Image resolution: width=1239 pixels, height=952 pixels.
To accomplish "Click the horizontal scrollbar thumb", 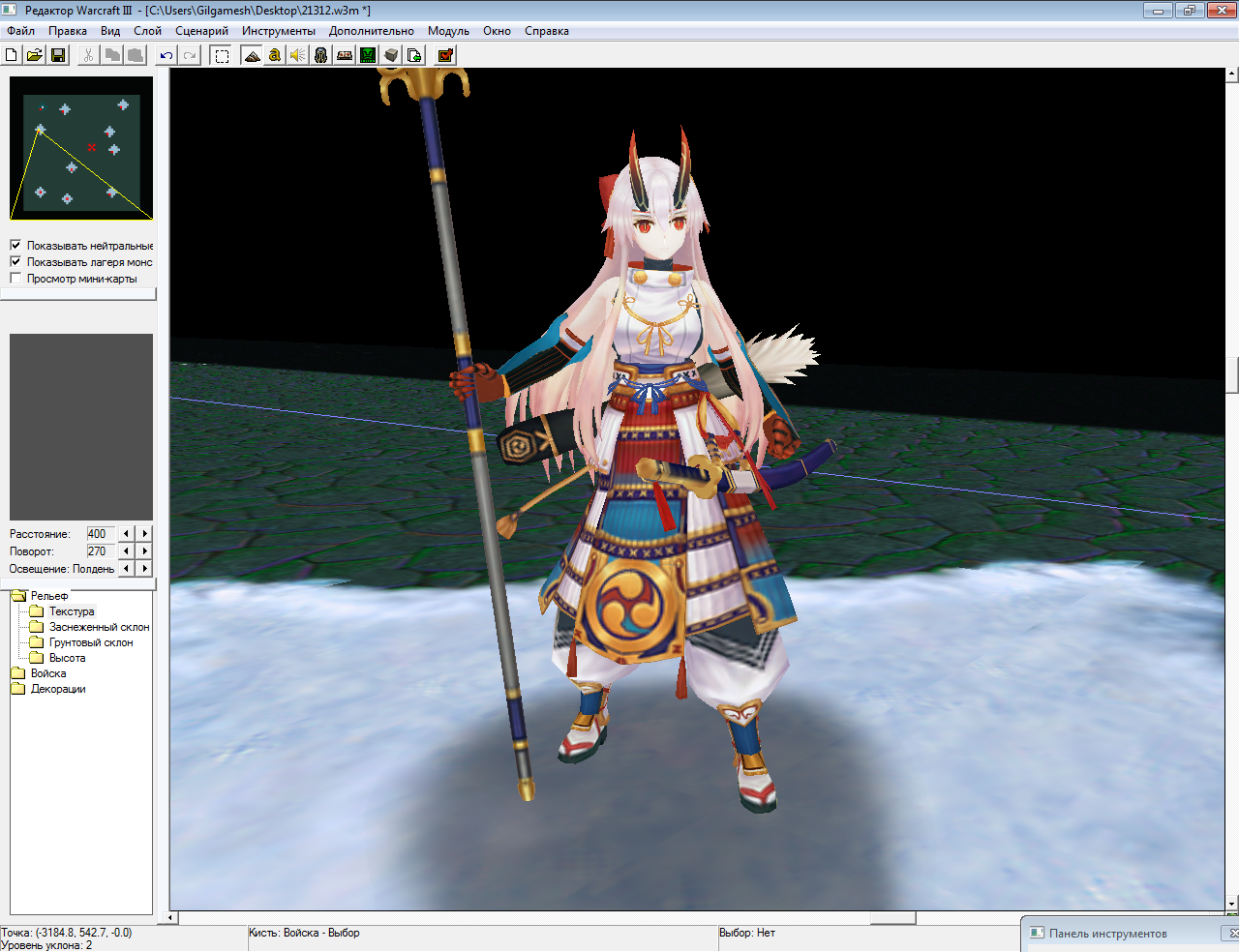I will 892,917.
